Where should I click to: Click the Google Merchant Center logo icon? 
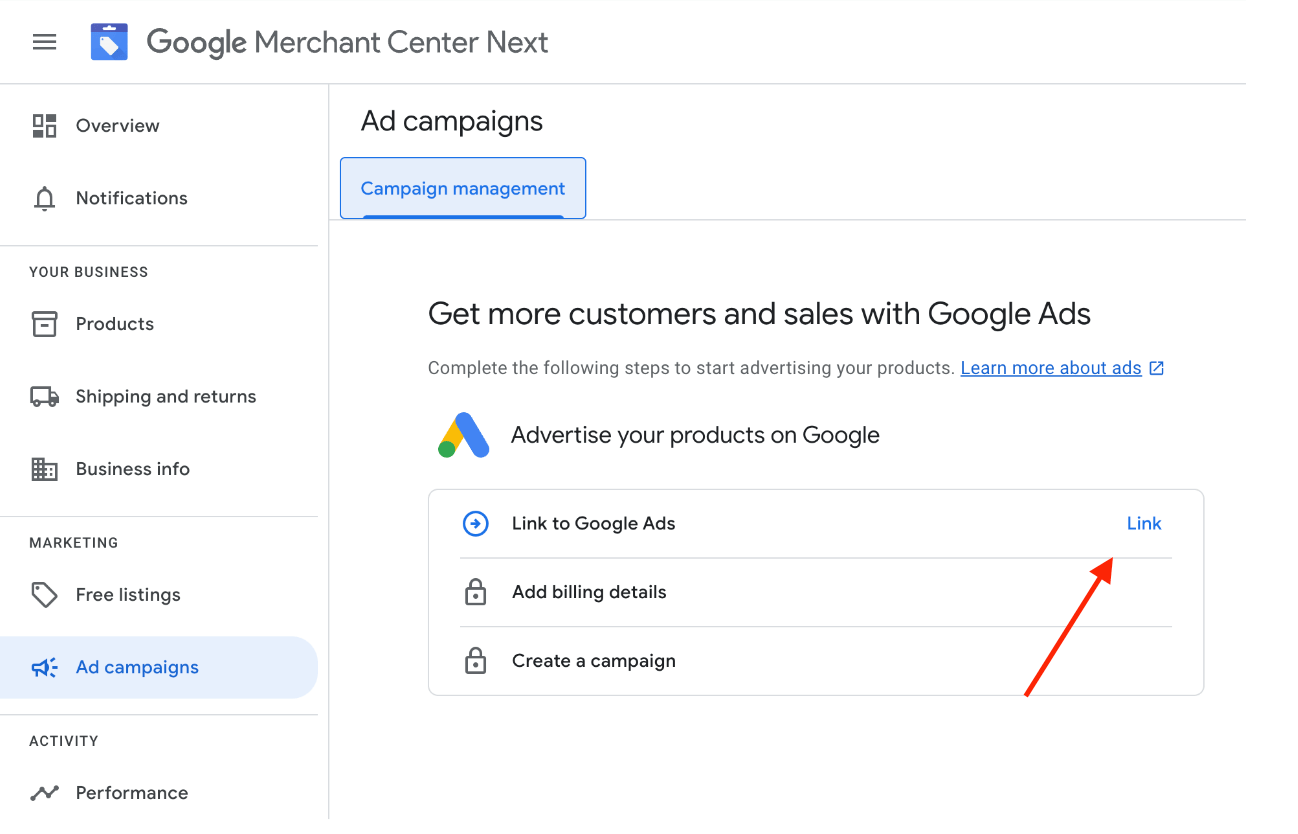pyautogui.click(x=109, y=42)
